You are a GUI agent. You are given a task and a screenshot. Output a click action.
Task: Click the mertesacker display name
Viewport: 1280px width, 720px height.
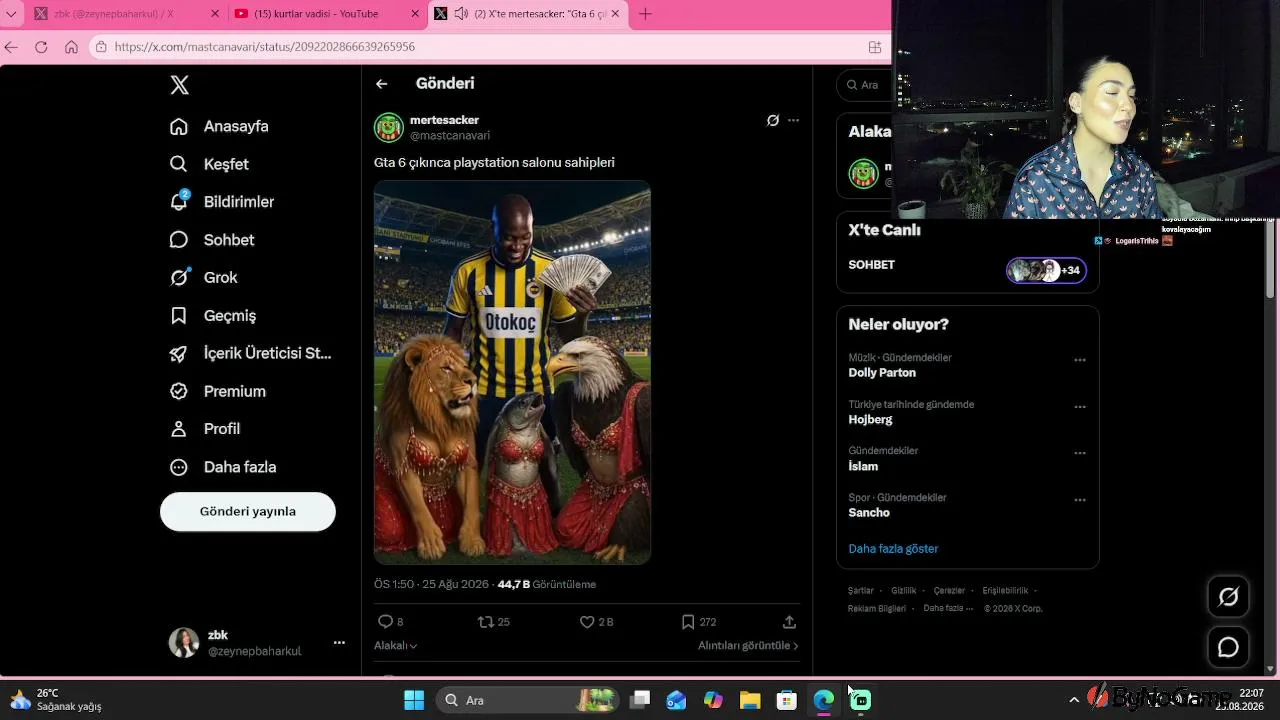[444, 120]
